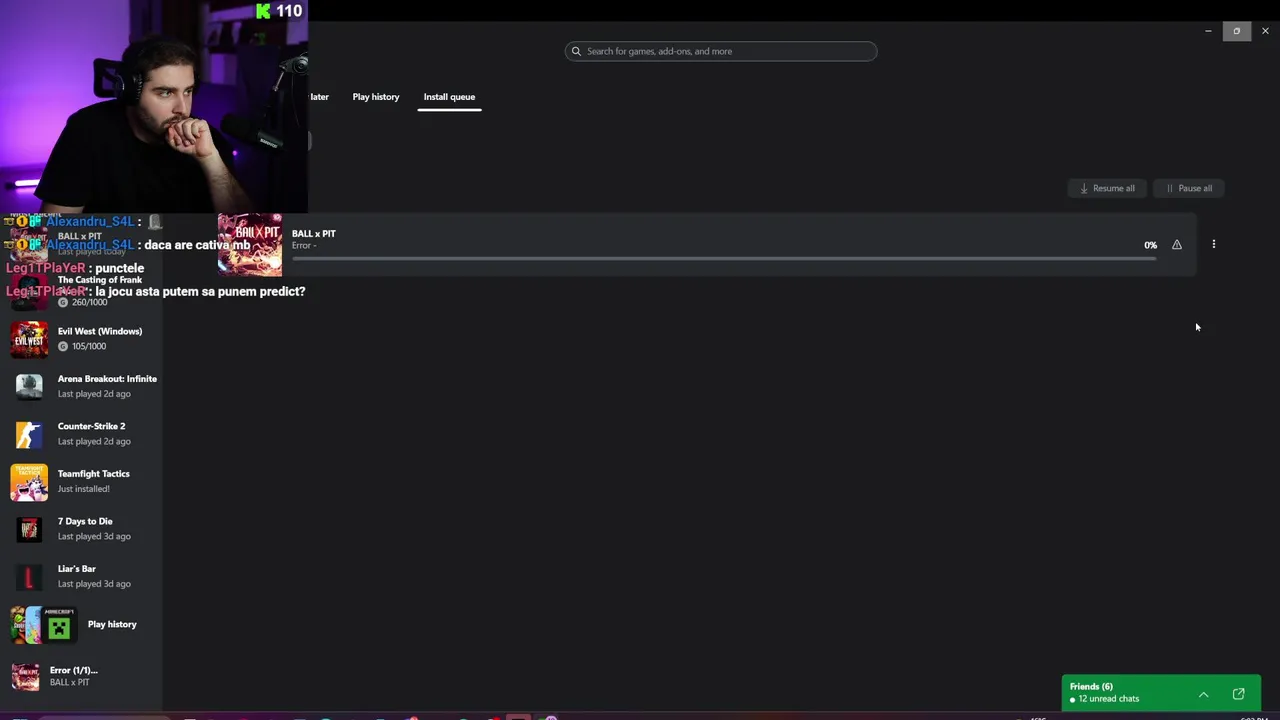Restore down the Xbox app window
1280x720 pixels.
(x=1236, y=31)
